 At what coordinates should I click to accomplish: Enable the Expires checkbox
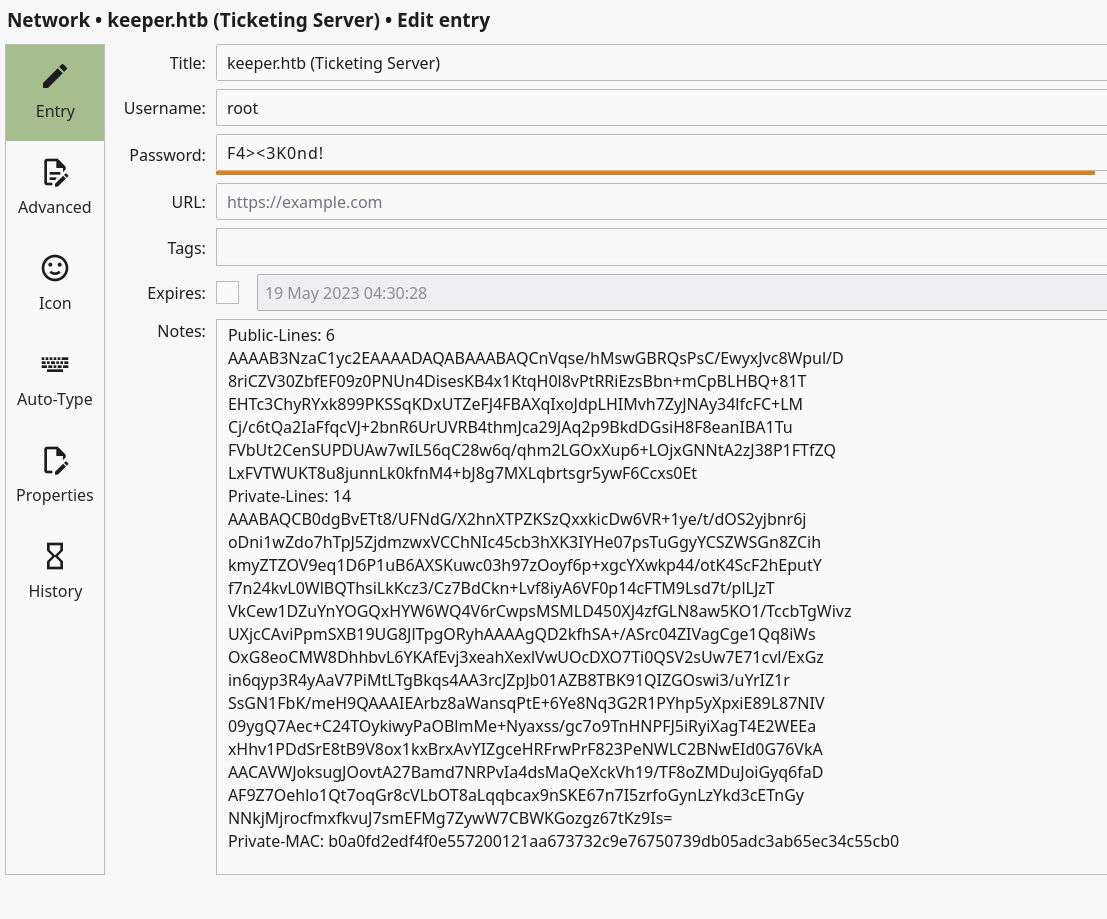tap(227, 292)
